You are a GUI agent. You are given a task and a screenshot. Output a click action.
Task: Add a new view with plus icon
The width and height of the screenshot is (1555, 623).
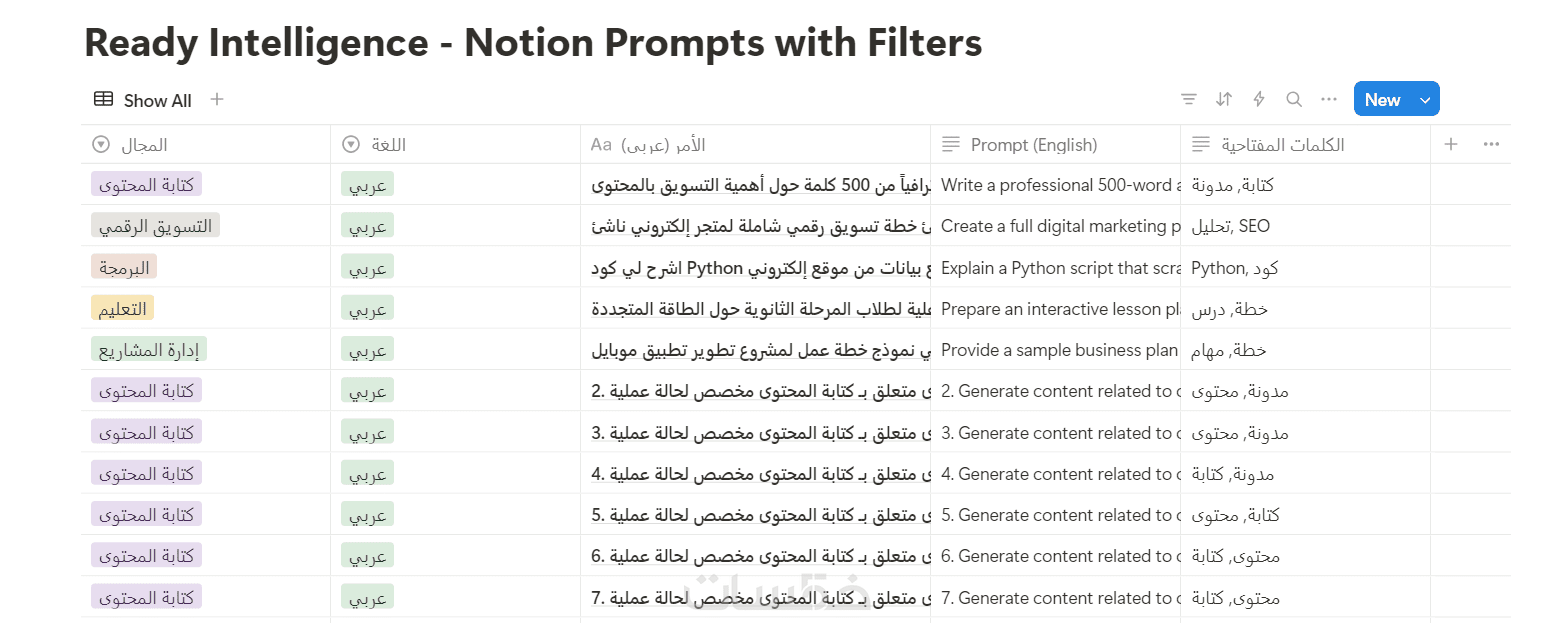click(x=217, y=99)
